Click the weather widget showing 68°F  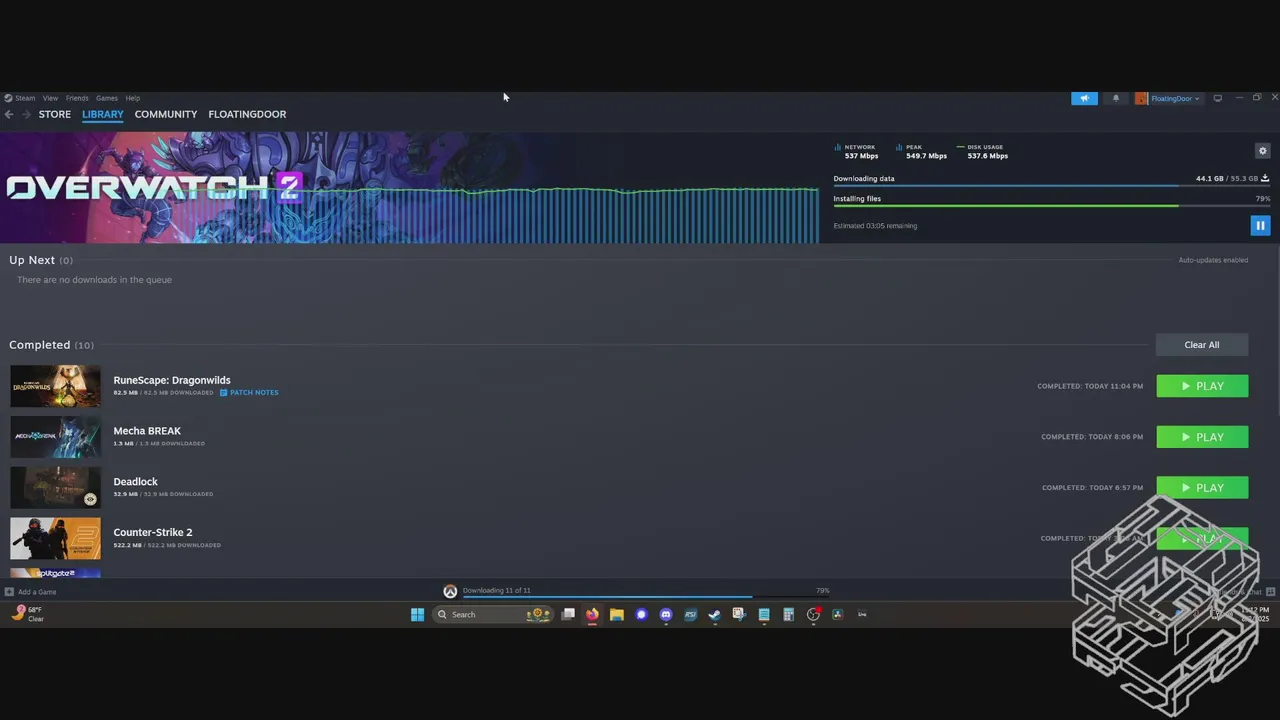(28, 614)
